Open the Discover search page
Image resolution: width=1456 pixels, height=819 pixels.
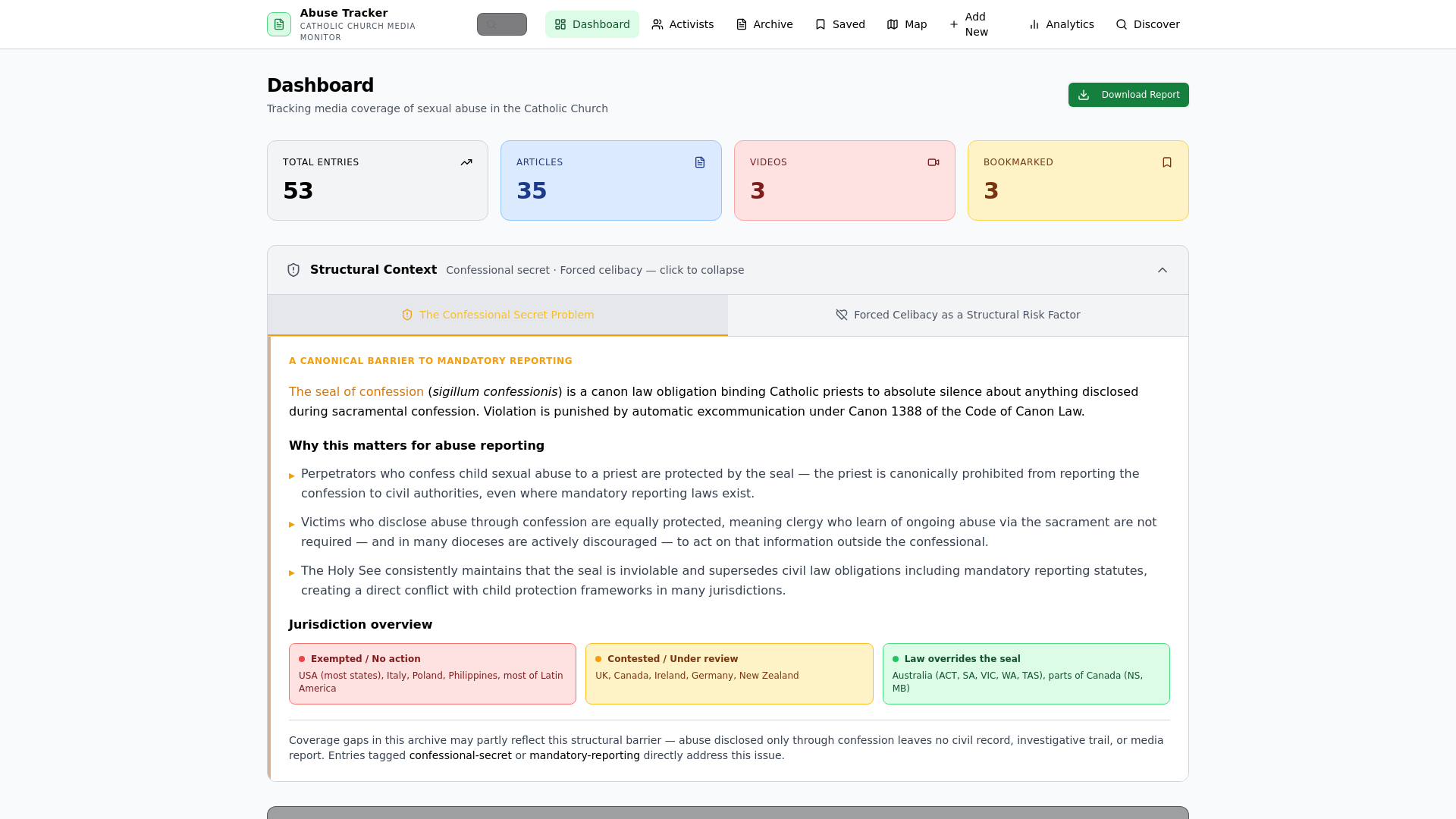tap(1147, 24)
